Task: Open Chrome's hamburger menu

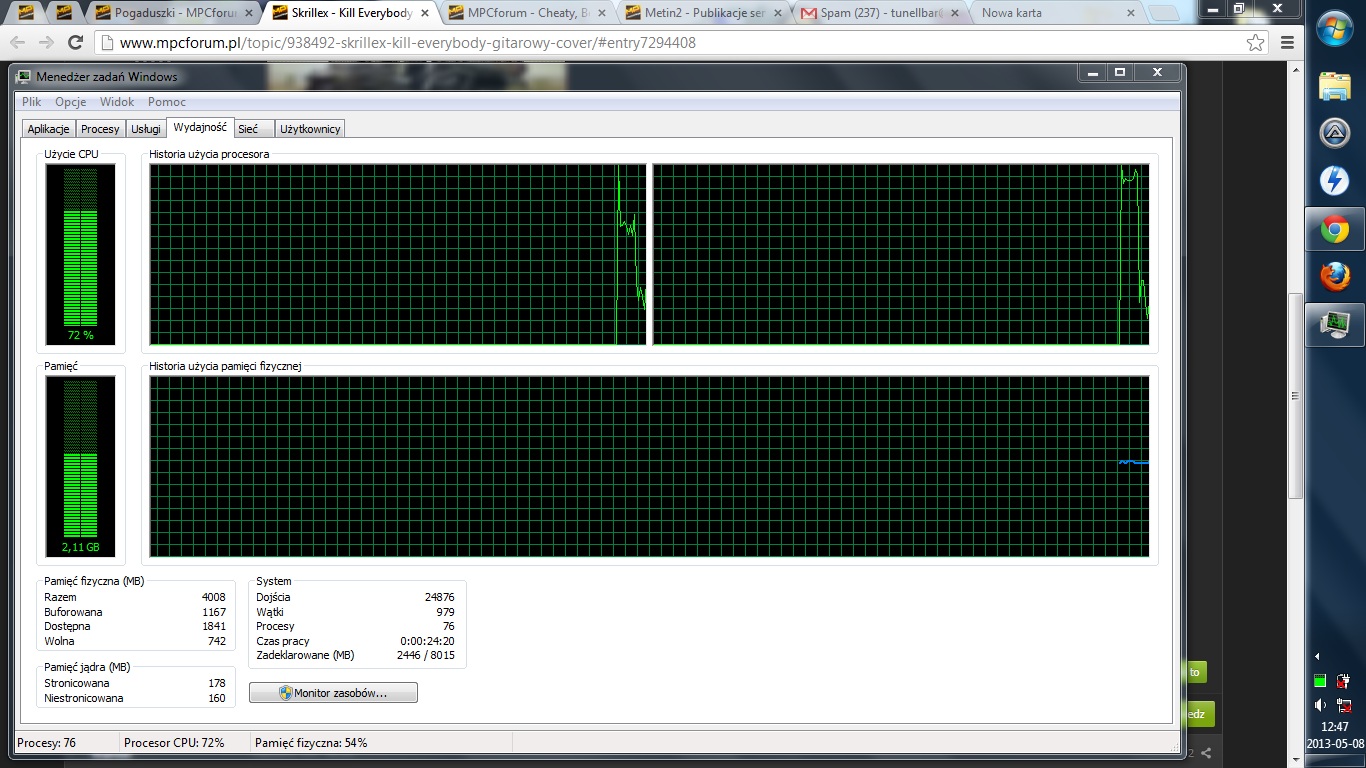Action: click(x=1287, y=43)
